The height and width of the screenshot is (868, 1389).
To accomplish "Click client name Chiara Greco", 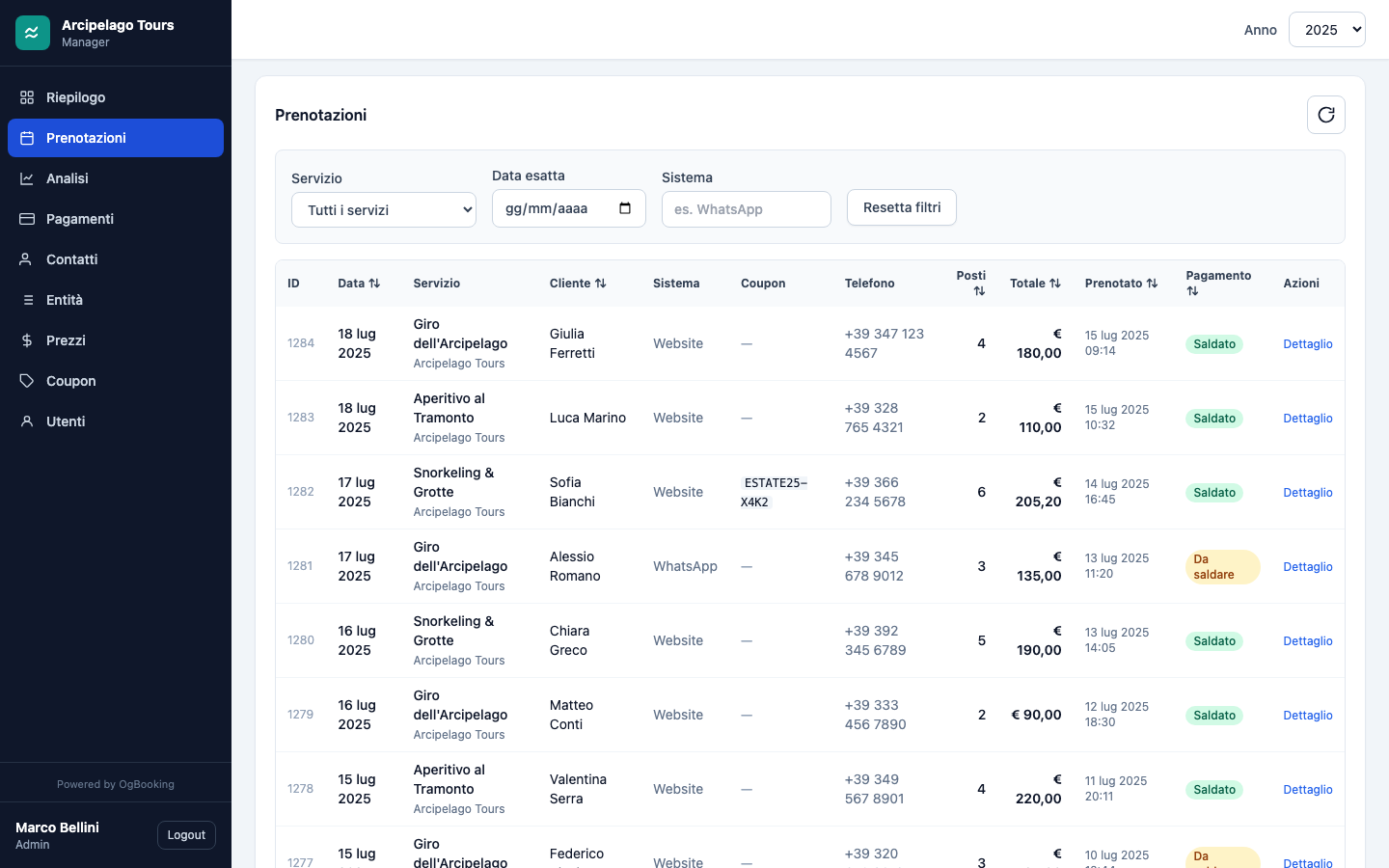I will tap(569, 640).
